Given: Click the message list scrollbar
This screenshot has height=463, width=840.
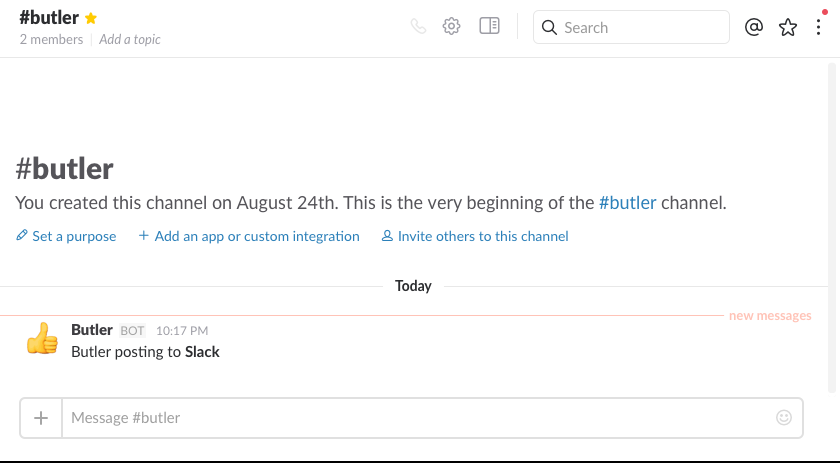Looking at the screenshot, I should click(x=832, y=228).
